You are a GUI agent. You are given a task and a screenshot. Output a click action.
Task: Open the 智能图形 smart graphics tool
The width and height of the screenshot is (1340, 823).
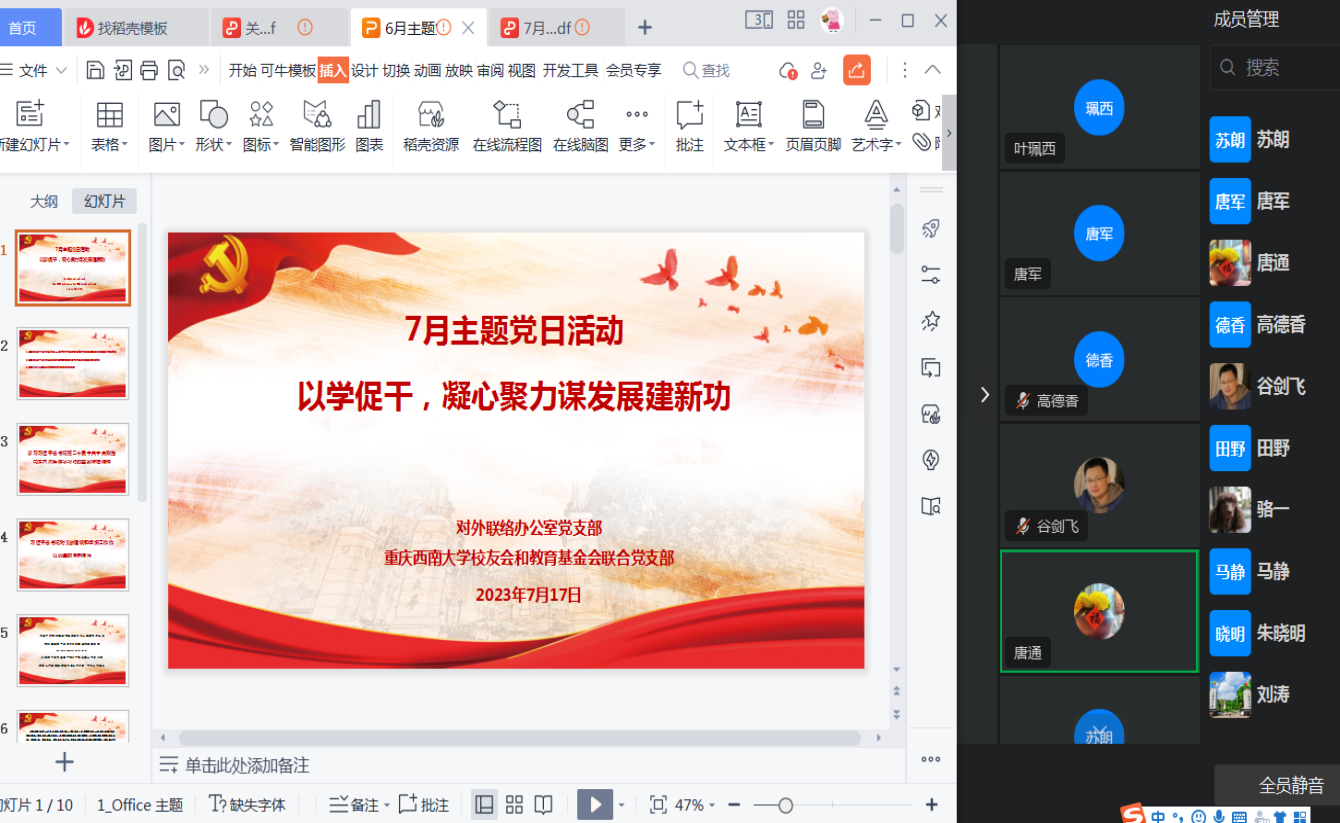[317, 126]
